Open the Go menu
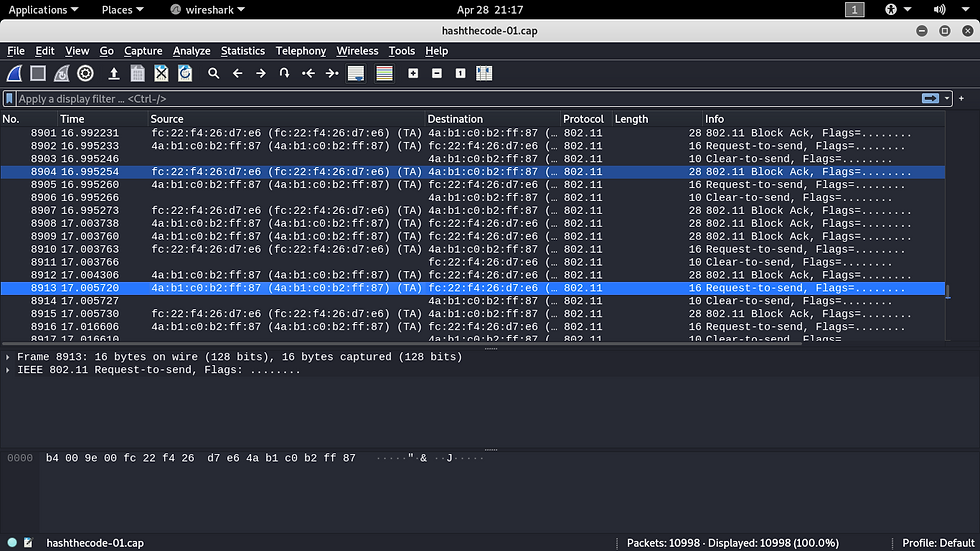980x551 pixels. tap(106, 51)
